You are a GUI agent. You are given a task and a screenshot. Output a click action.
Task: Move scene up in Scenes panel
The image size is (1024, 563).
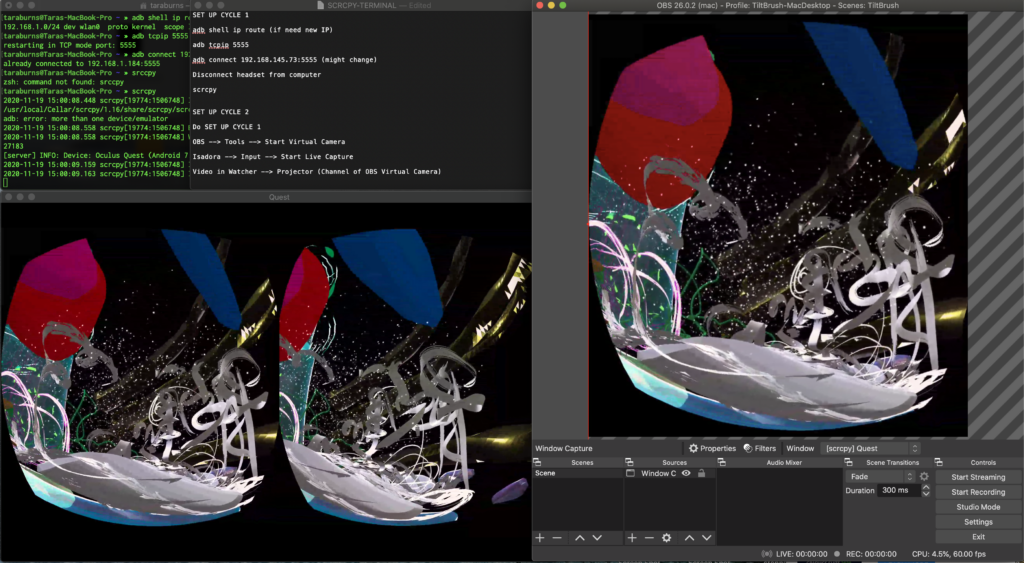pos(580,538)
